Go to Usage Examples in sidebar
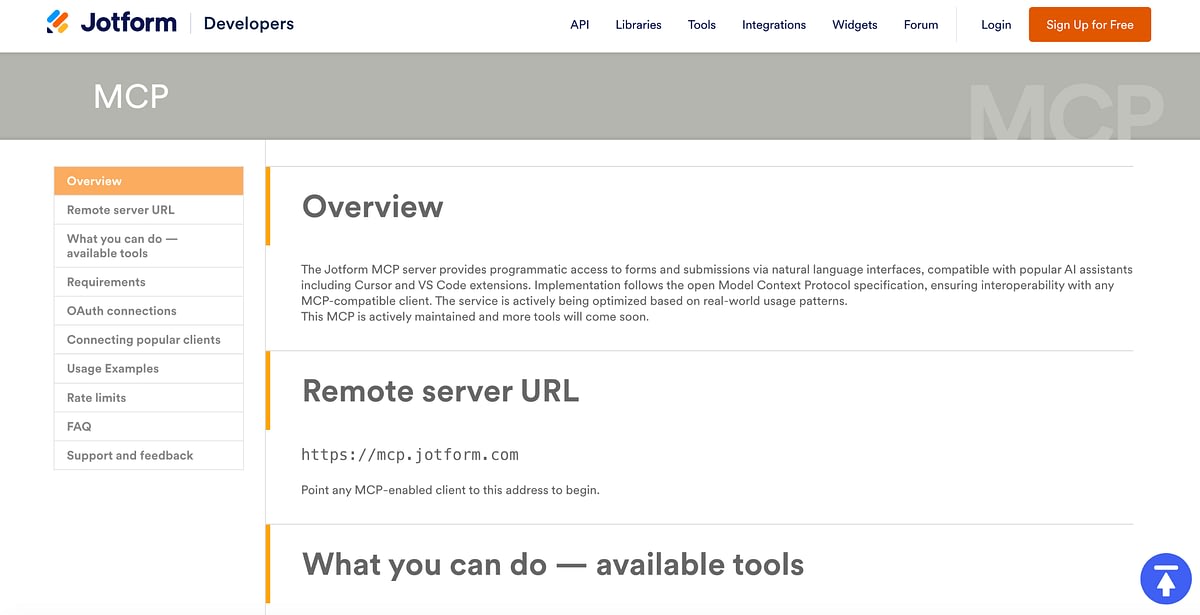This screenshot has width=1200, height=615. (149, 369)
